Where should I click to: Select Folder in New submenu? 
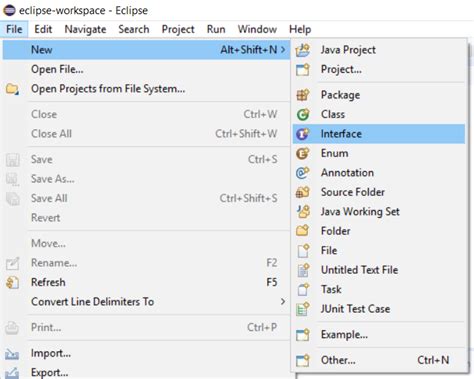click(379, 231)
